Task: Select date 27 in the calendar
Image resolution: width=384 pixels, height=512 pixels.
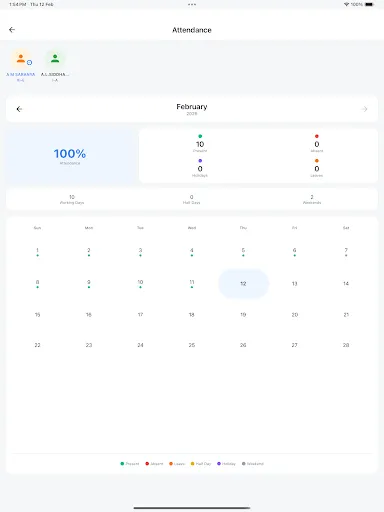Action: (x=295, y=345)
